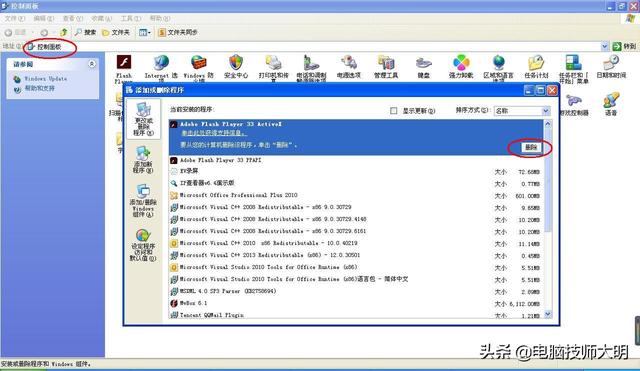Select the IP查看器 v6.4 program row
Image resolution: width=640 pixels, height=371 pixels.
pos(356,184)
